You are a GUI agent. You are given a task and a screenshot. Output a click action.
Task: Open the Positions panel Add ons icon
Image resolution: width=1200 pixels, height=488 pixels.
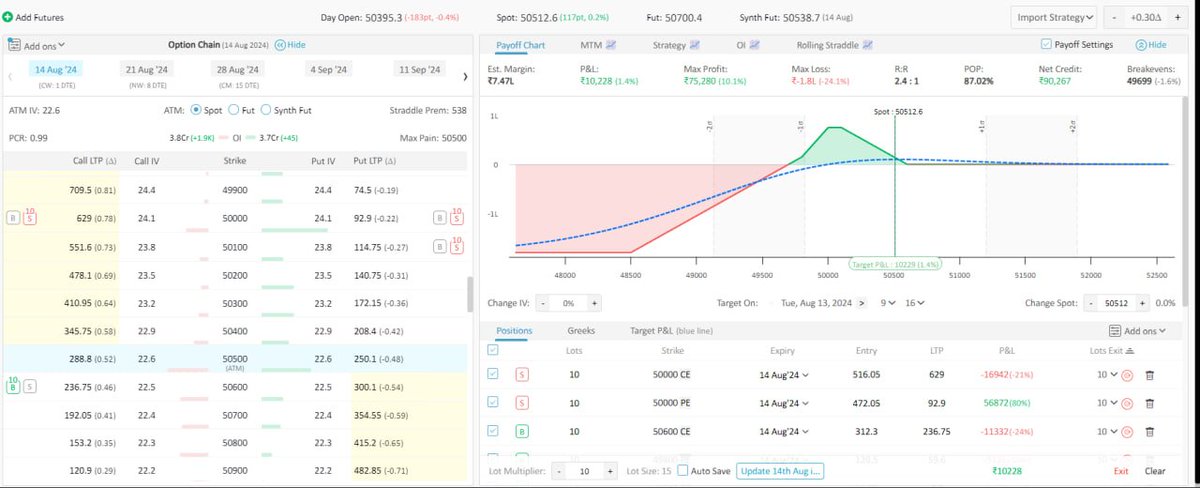[1115, 330]
